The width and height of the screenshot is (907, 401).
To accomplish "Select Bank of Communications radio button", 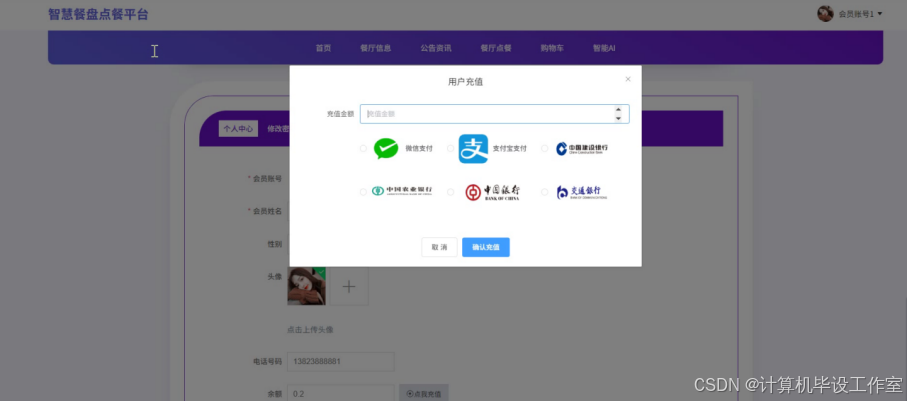I will 544,192.
